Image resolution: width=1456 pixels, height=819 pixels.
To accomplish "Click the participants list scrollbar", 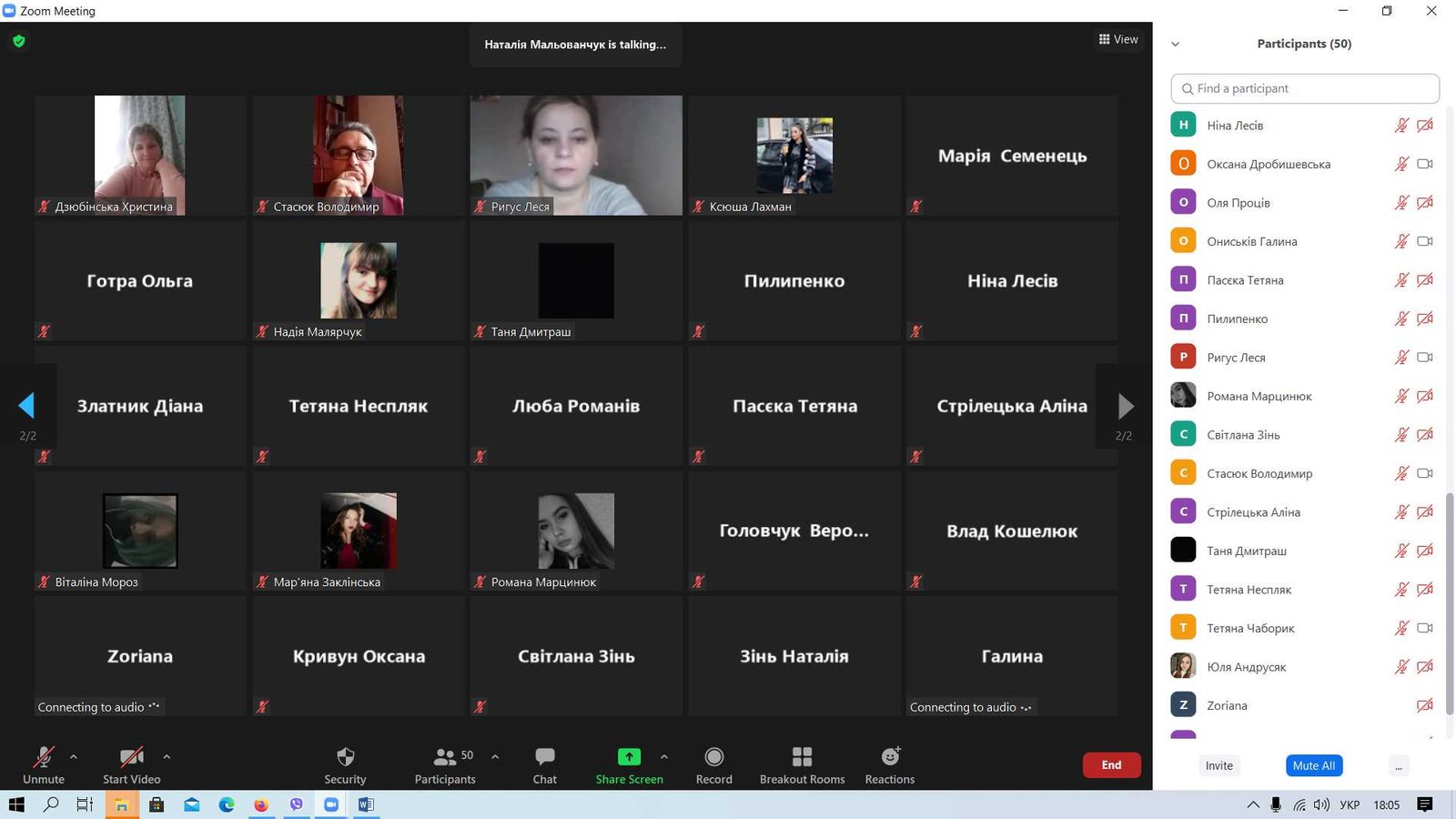I will tap(1450, 601).
